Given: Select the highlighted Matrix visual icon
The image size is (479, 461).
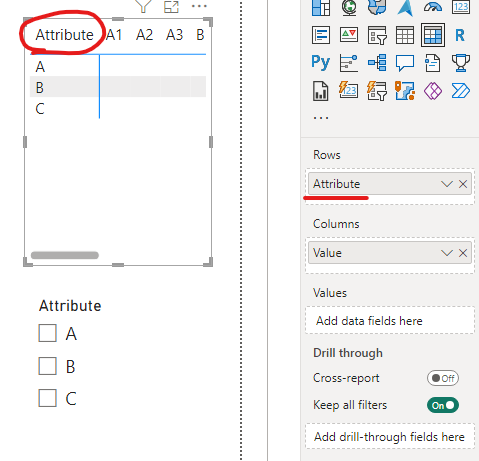Looking at the screenshot, I should tap(433, 35).
